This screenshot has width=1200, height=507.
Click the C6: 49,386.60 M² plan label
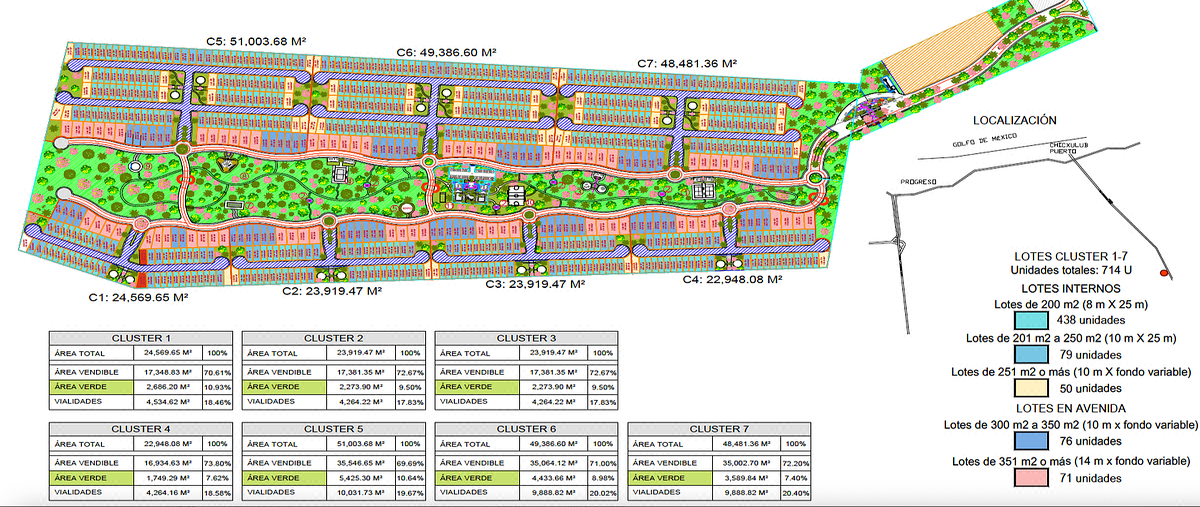click(x=446, y=51)
